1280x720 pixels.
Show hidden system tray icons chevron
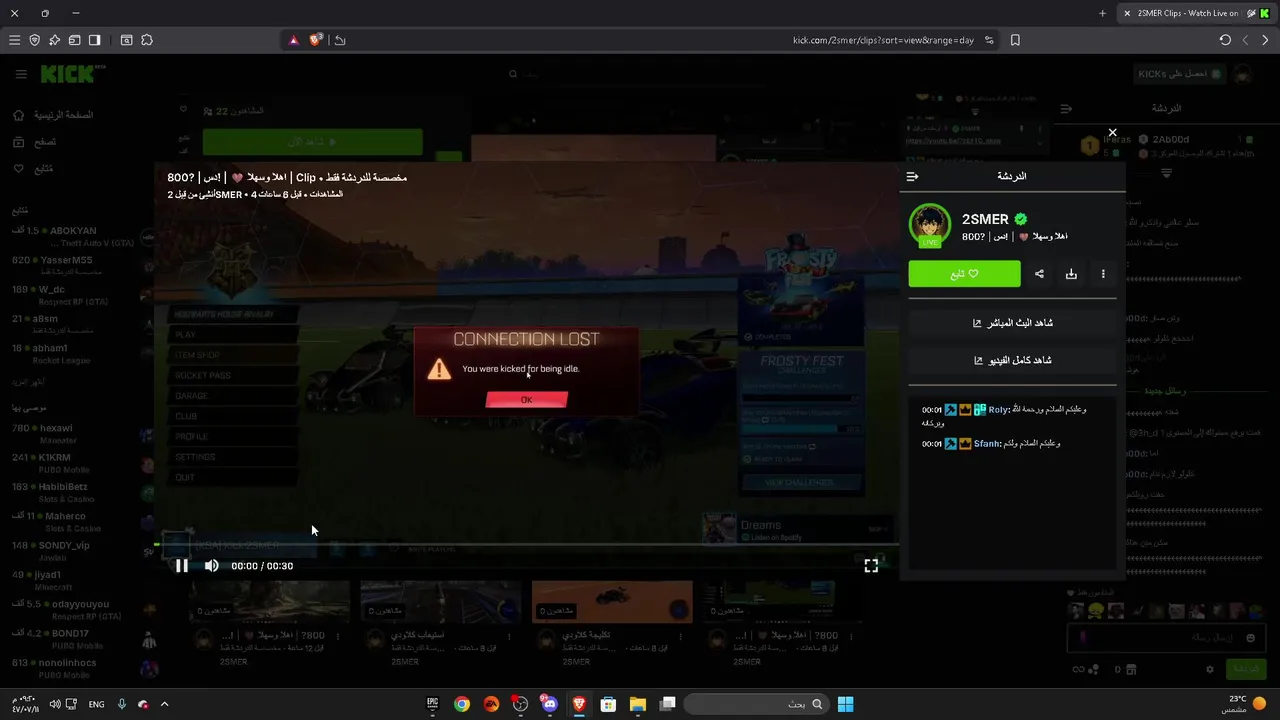point(164,704)
